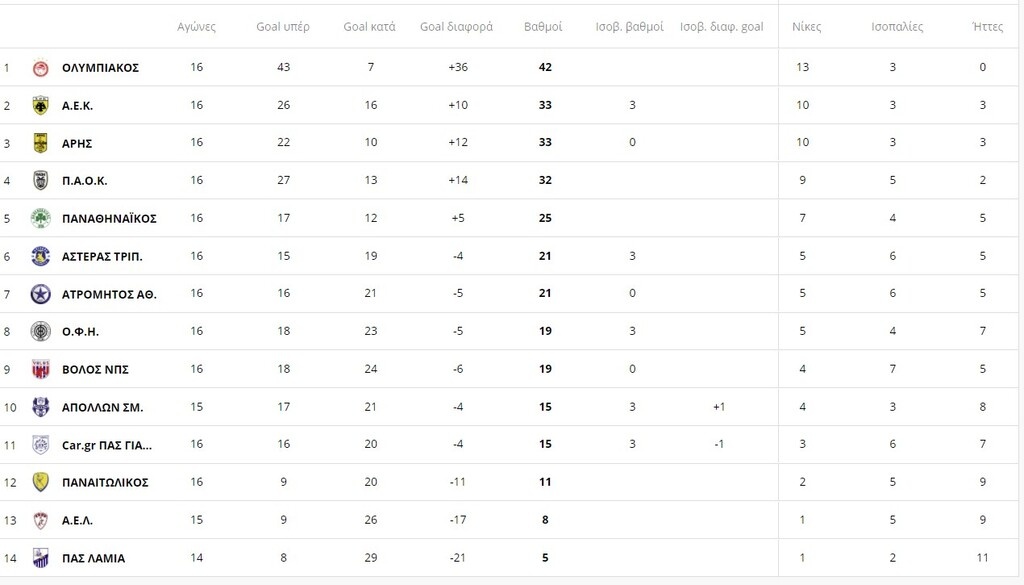
Task: Sort table by Βαθμοί column header
Action: pyautogui.click(x=543, y=27)
